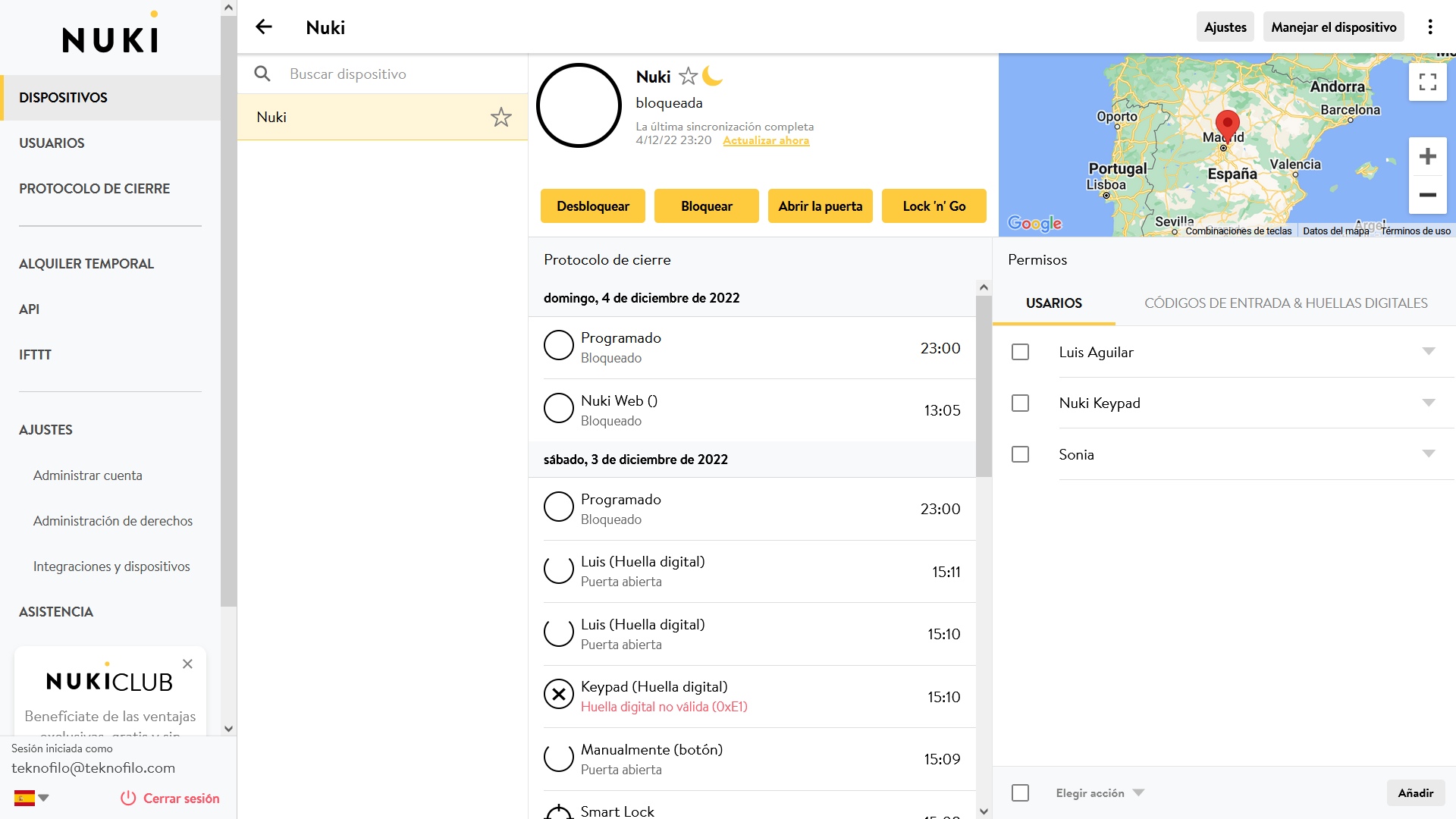Click the sidebar scrollbar up arrow

click(x=228, y=8)
